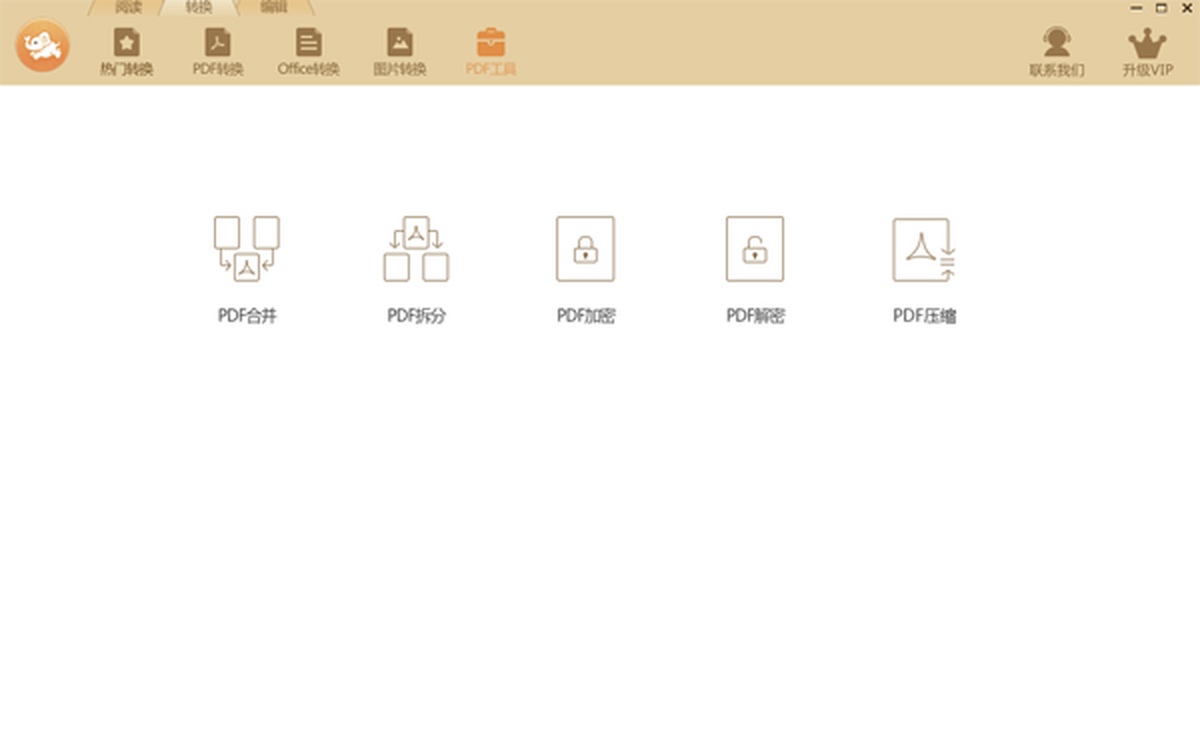Close the PDF converter window

[1186, 7]
